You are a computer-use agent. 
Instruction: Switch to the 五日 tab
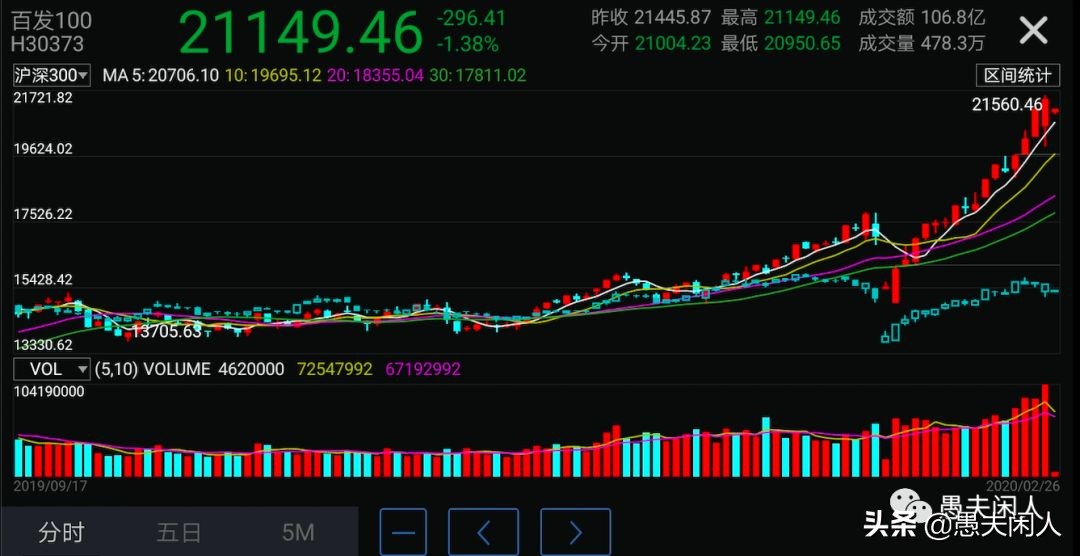178,532
